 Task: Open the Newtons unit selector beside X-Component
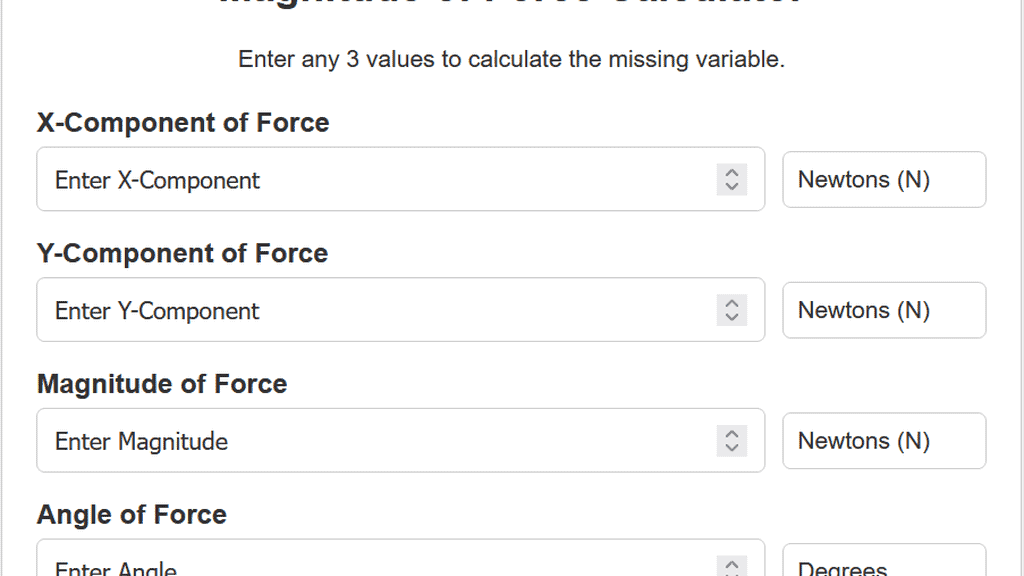884,179
